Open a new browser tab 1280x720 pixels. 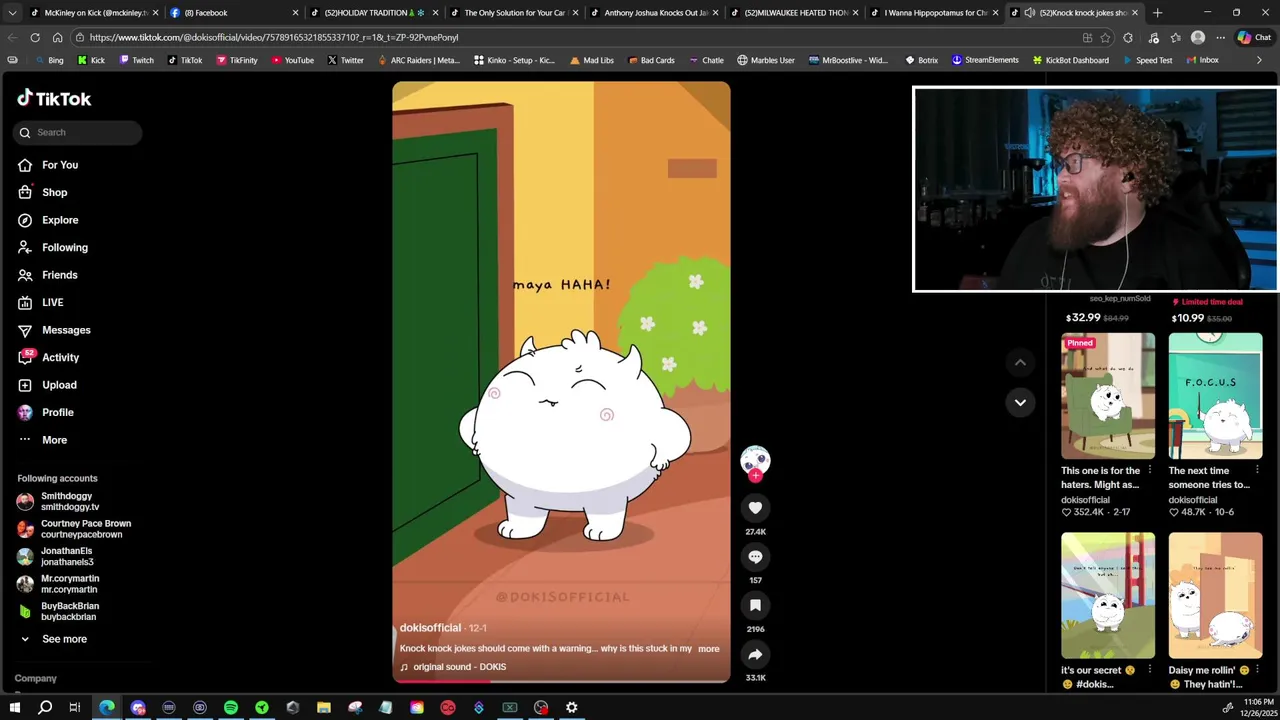tap(1157, 13)
